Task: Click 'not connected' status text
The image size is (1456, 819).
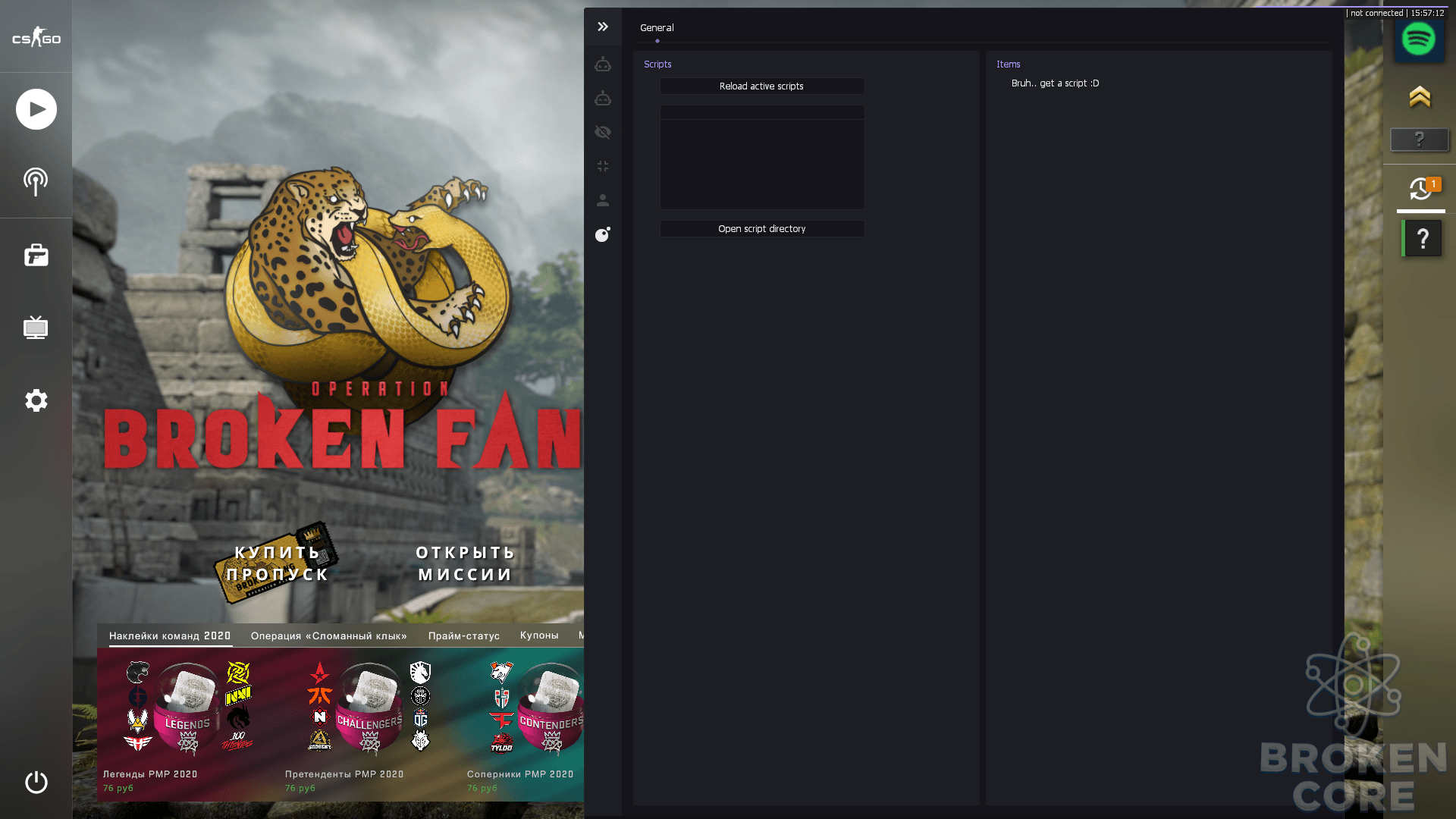Action: point(1376,13)
